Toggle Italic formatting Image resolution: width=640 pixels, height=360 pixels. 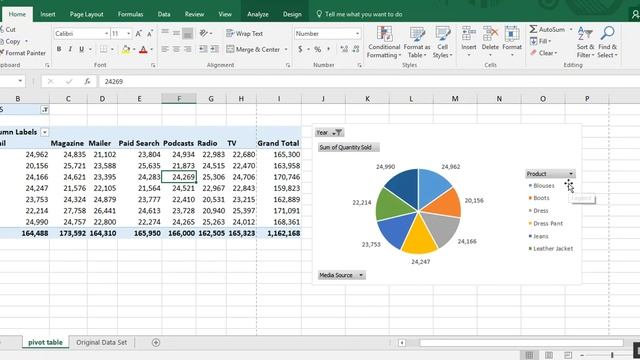point(70,49)
